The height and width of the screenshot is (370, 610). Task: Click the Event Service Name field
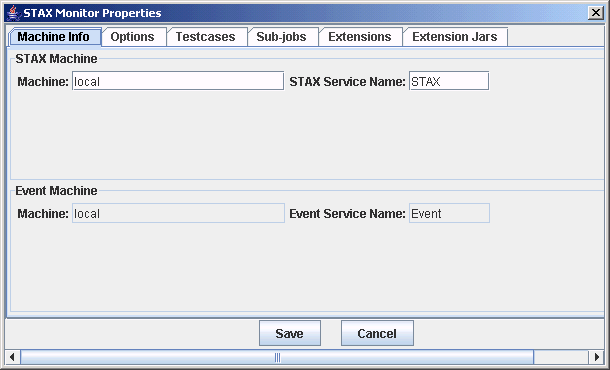[x=449, y=213]
